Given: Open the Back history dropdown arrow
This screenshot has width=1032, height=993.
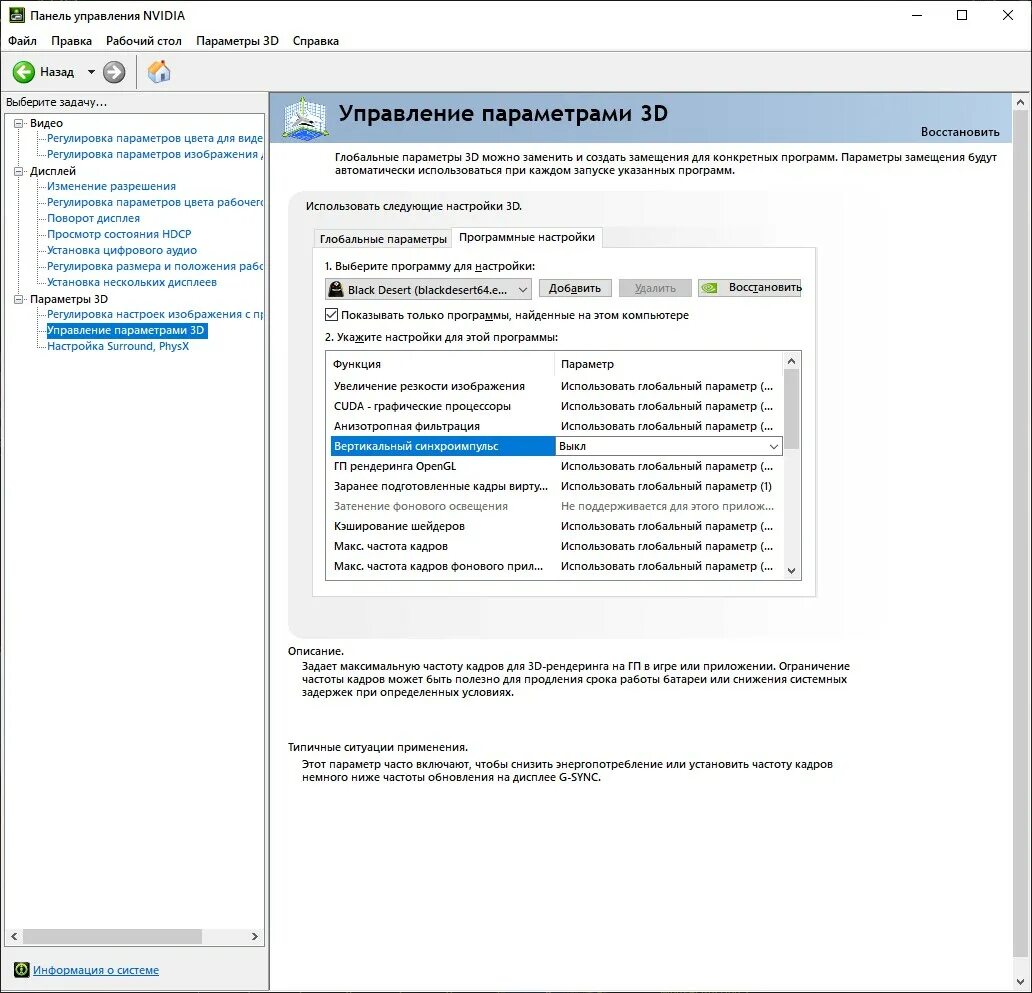Looking at the screenshot, I should click(91, 72).
